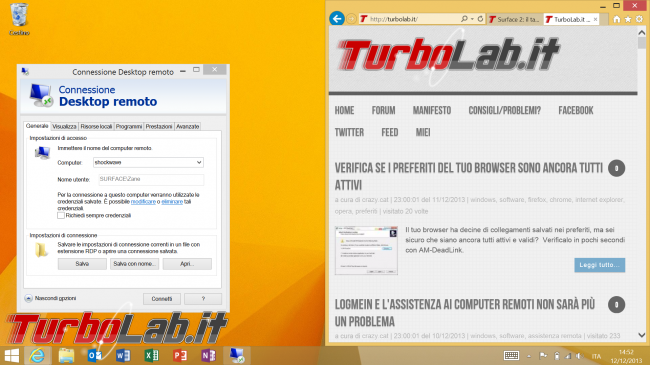This screenshot has height=365, width=650.
Task: Click the 'Apri...' button
Action: click(x=187, y=264)
